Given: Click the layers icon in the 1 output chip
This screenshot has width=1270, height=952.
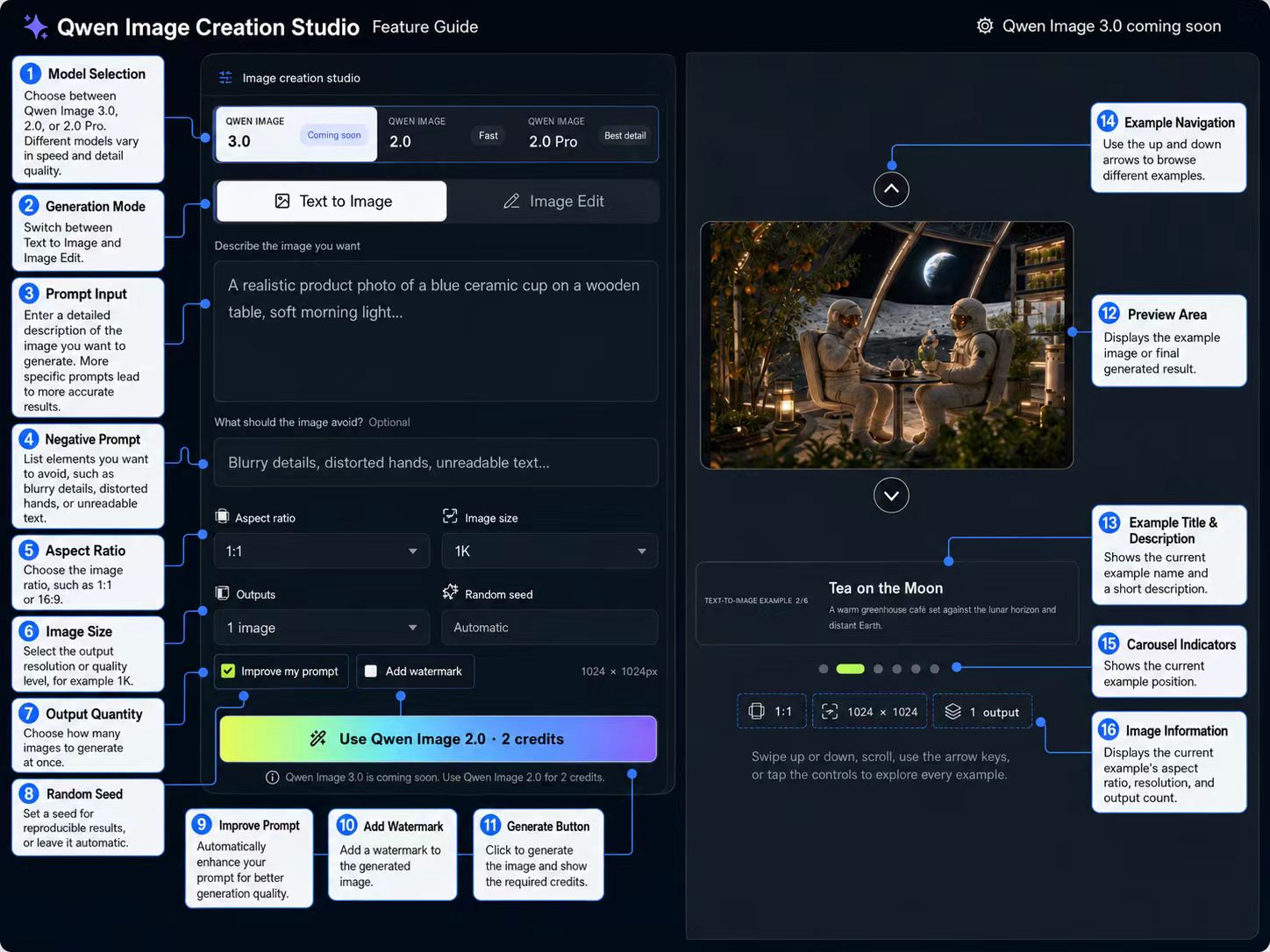Looking at the screenshot, I should 952,711.
